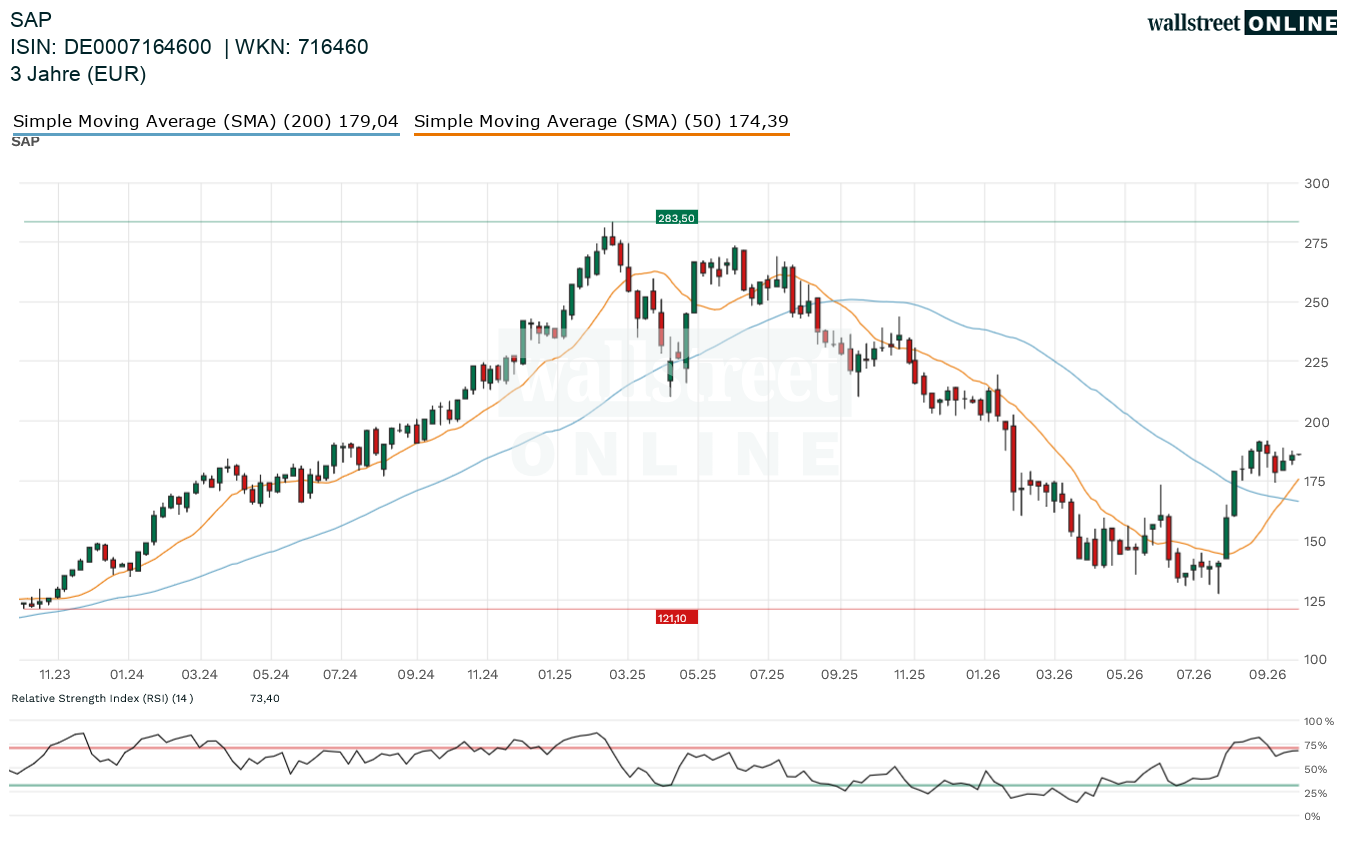Screen dimensions: 1349x843
Task: Click the 07.24 date axis label
Action: (341, 675)
